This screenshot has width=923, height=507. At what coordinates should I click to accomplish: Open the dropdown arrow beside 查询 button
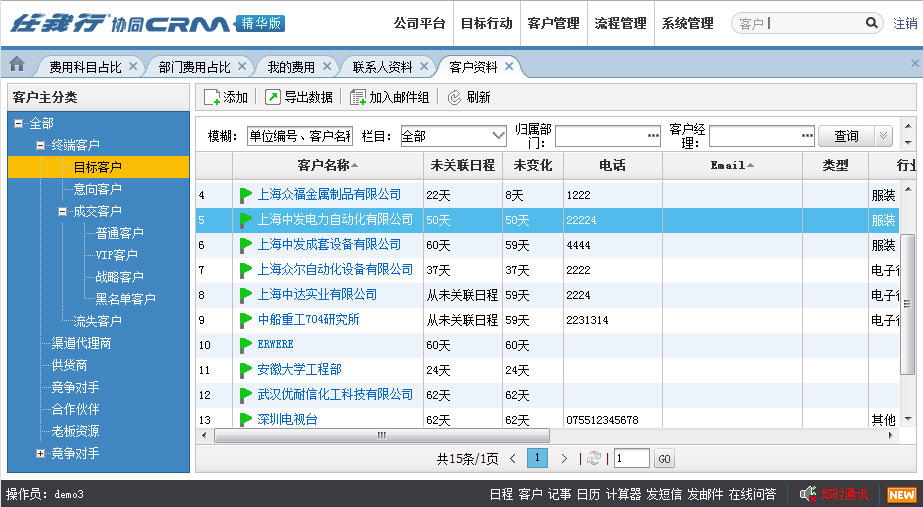(883, 136)
